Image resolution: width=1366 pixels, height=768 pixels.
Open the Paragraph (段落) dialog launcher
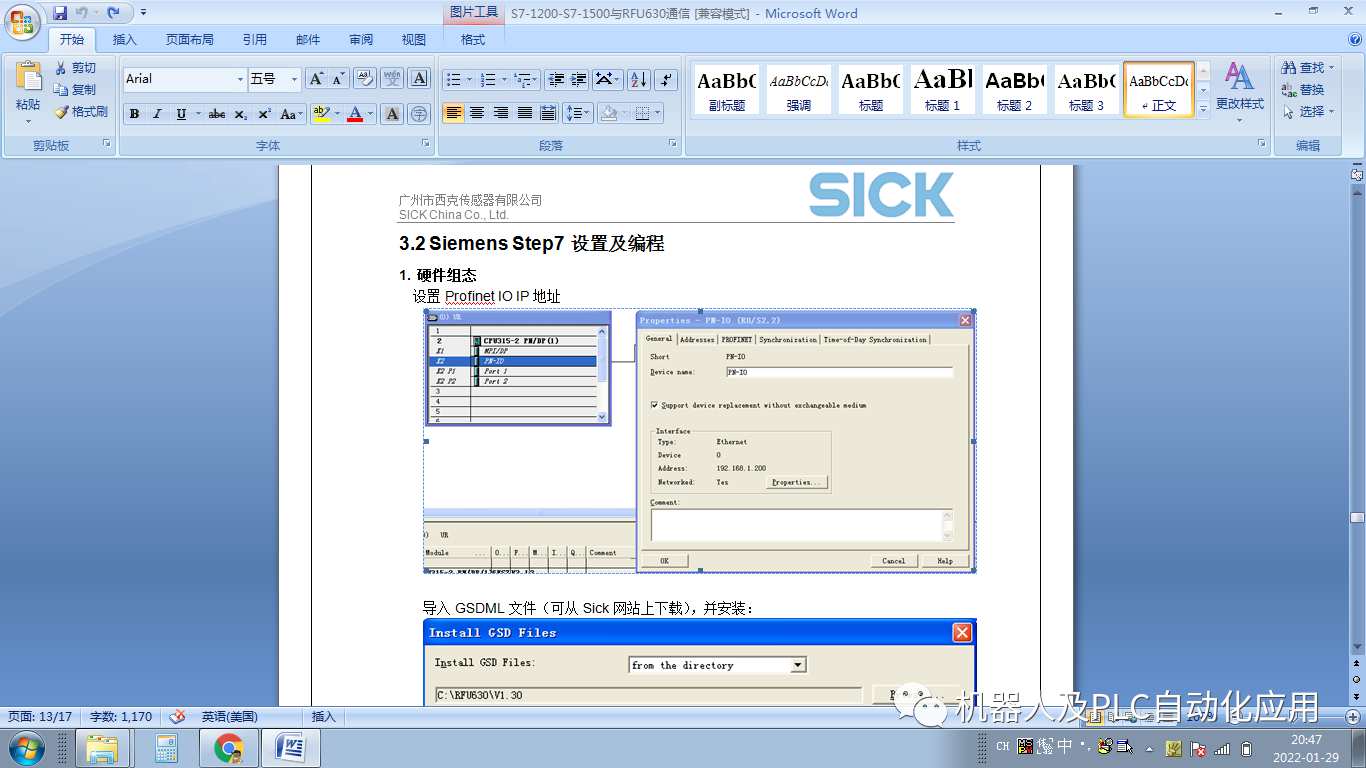coord(674,145)
